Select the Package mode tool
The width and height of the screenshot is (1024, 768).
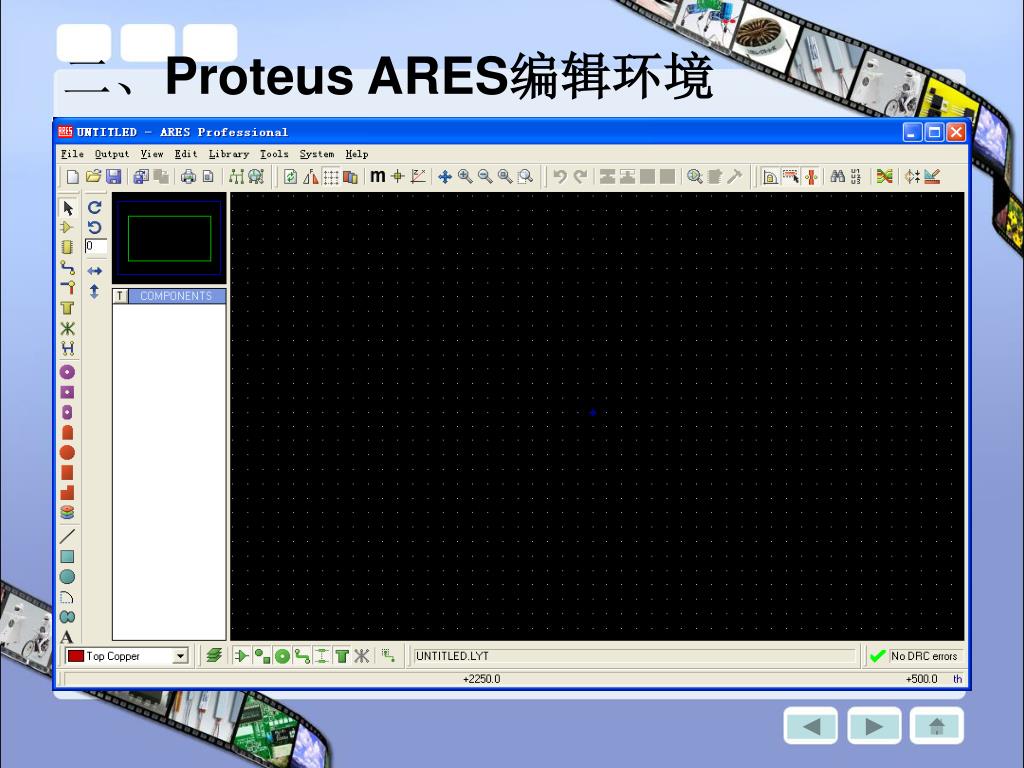(67, 247)
